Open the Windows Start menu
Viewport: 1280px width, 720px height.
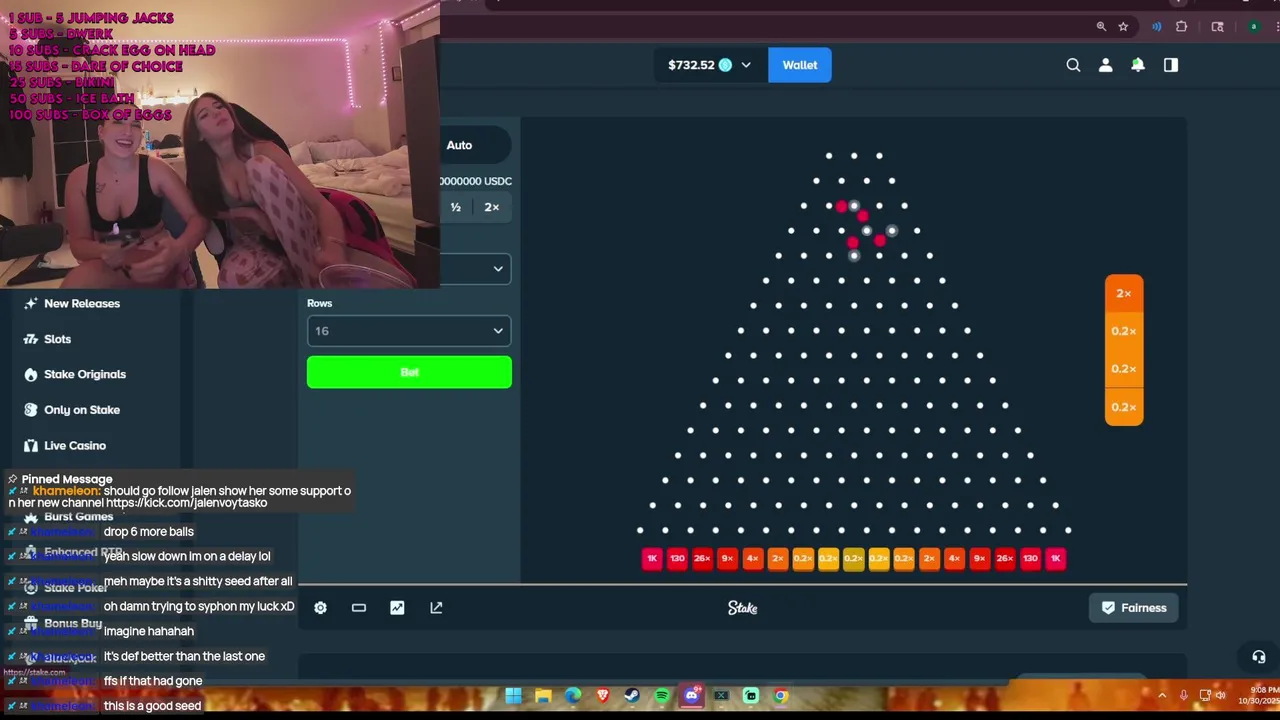(x=513, y=695)
